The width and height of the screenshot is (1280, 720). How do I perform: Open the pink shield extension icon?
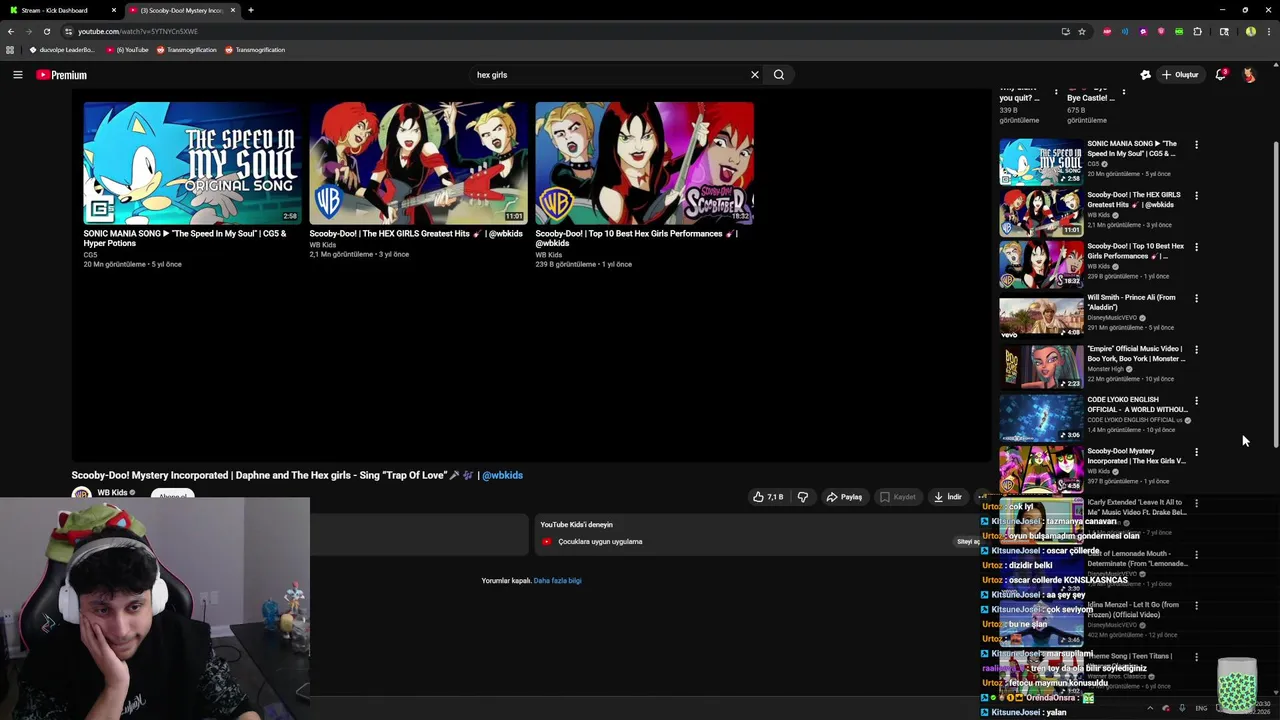coord(1161,31)
